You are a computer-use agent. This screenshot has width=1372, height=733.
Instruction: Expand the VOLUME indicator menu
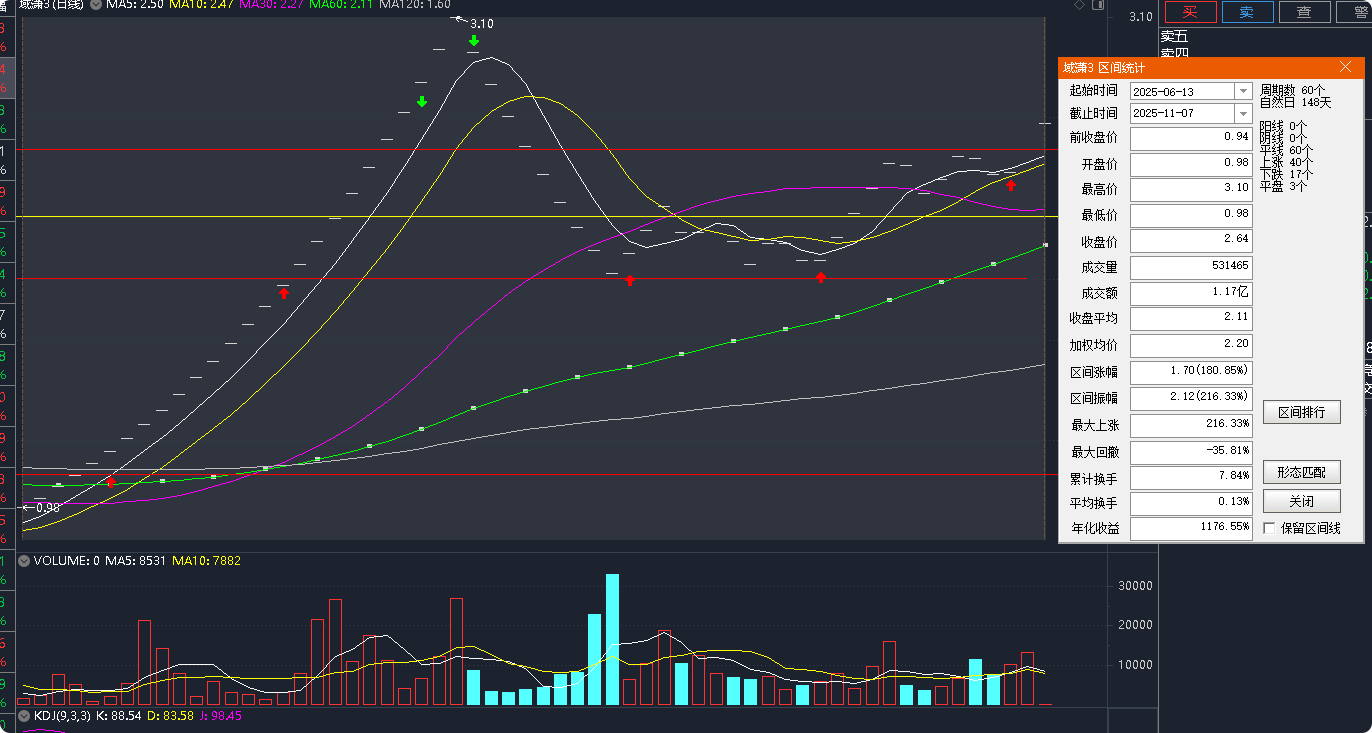click(24, 561)
